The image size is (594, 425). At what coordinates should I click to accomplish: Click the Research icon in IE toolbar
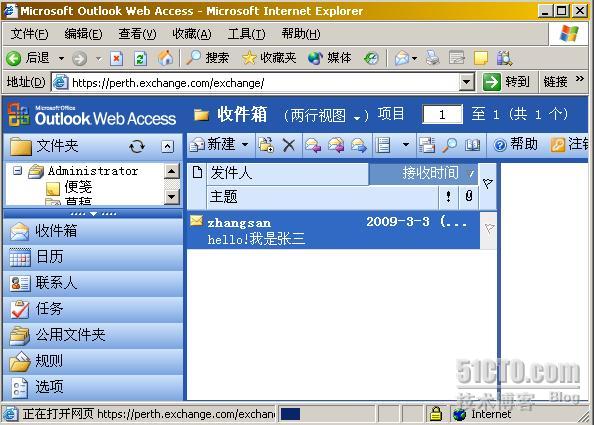tap(504, 58)
